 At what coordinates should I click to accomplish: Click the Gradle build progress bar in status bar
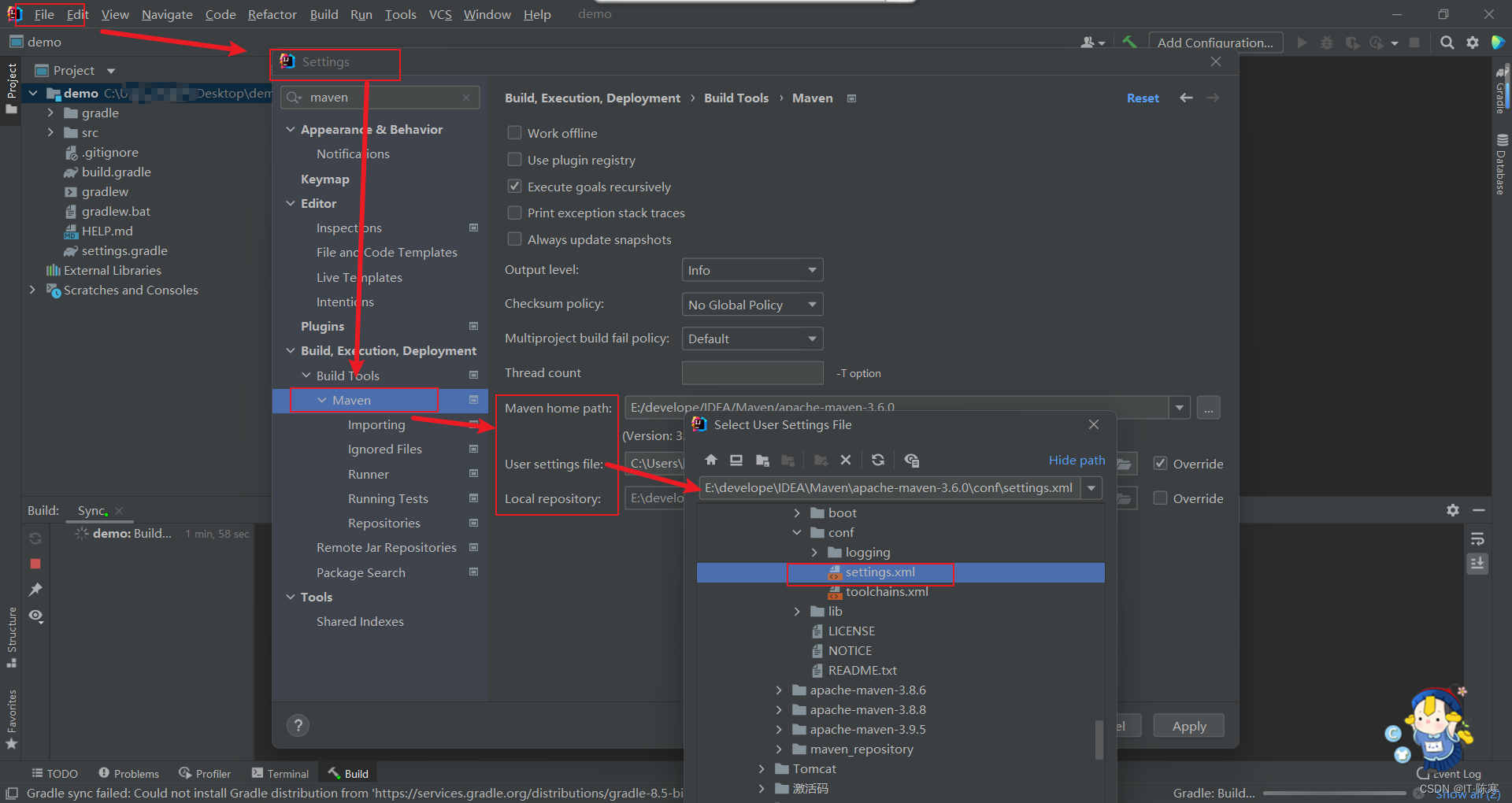click(1335, 793)
